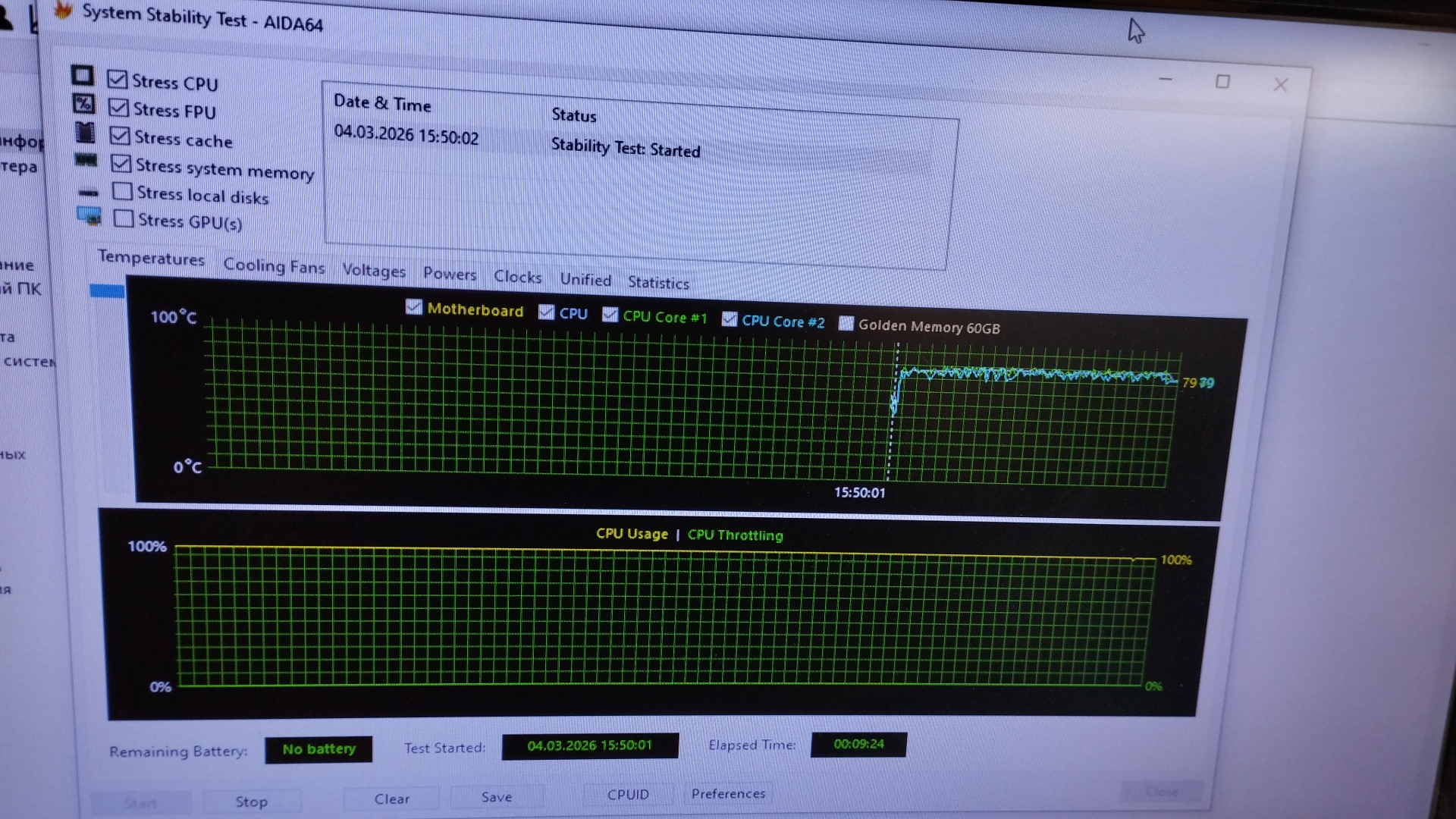Open the Statistics tab
This screenshot has width=1456, height=819.
click(x=658, y=283)
